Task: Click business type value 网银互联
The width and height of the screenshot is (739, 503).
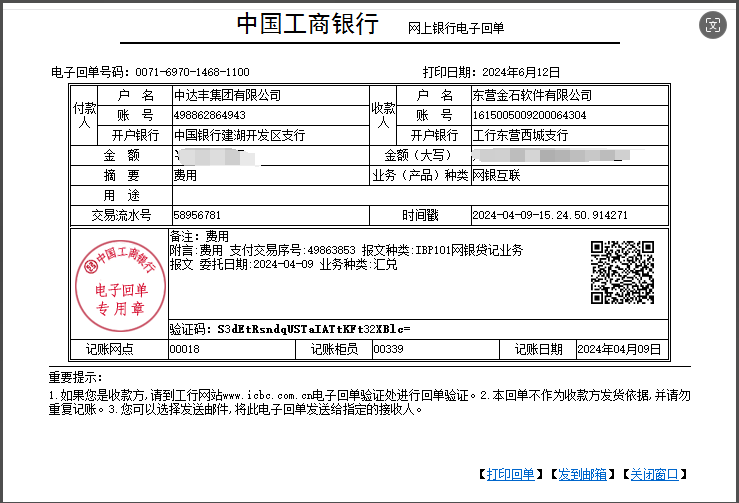Action: [496, 175]
